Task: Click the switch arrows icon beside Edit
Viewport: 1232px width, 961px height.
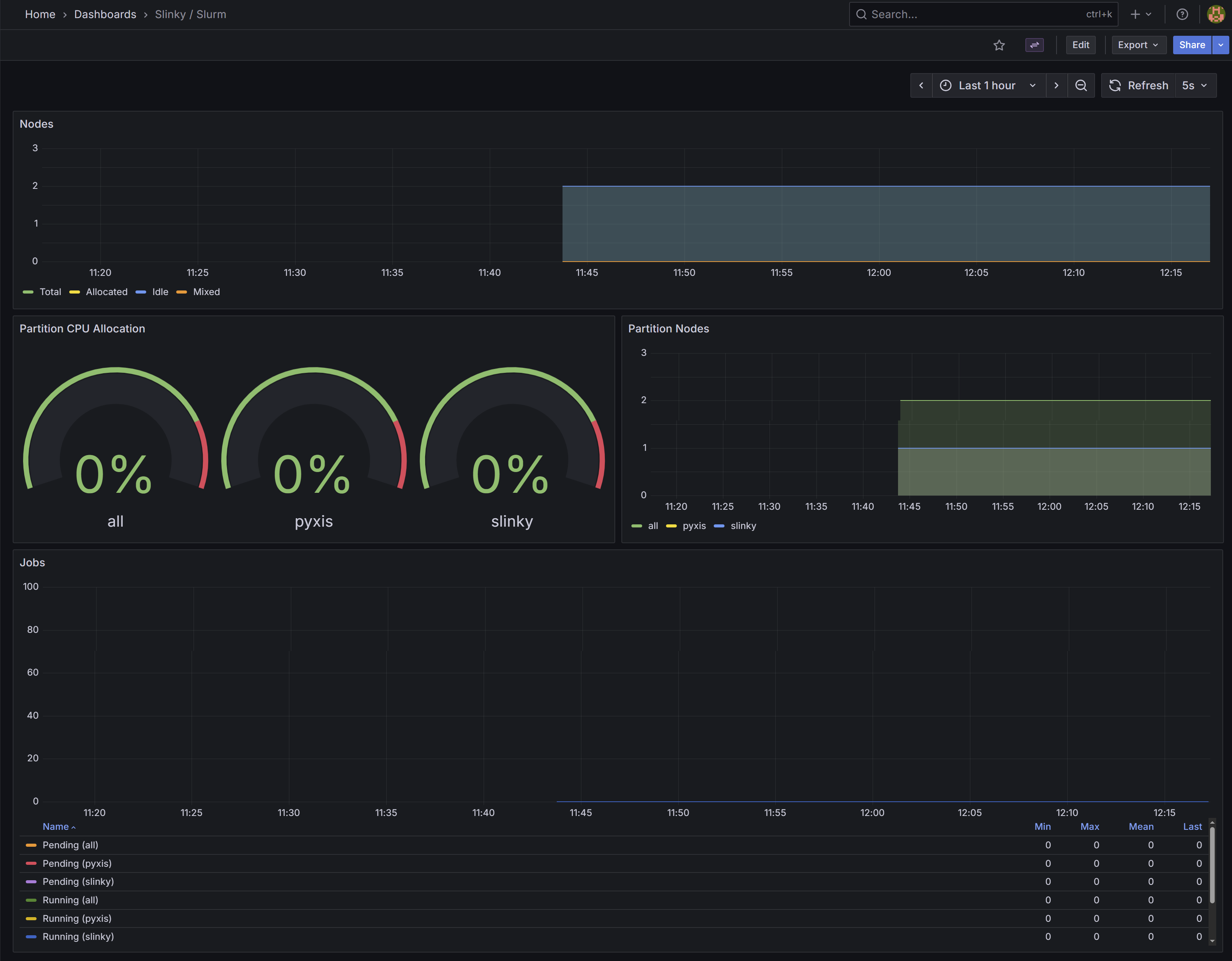Action: [1034, 45]
